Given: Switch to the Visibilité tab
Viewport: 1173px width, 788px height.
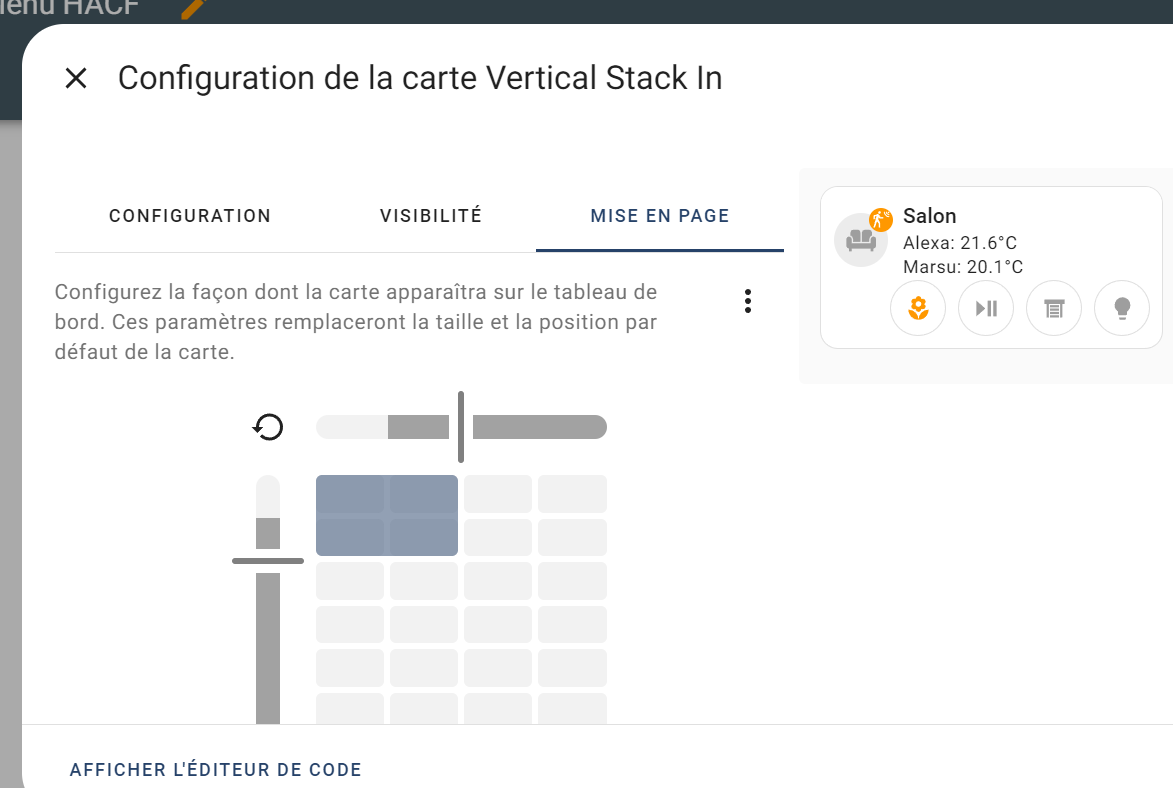Looking at the screenshot, I should pos(431,216).
